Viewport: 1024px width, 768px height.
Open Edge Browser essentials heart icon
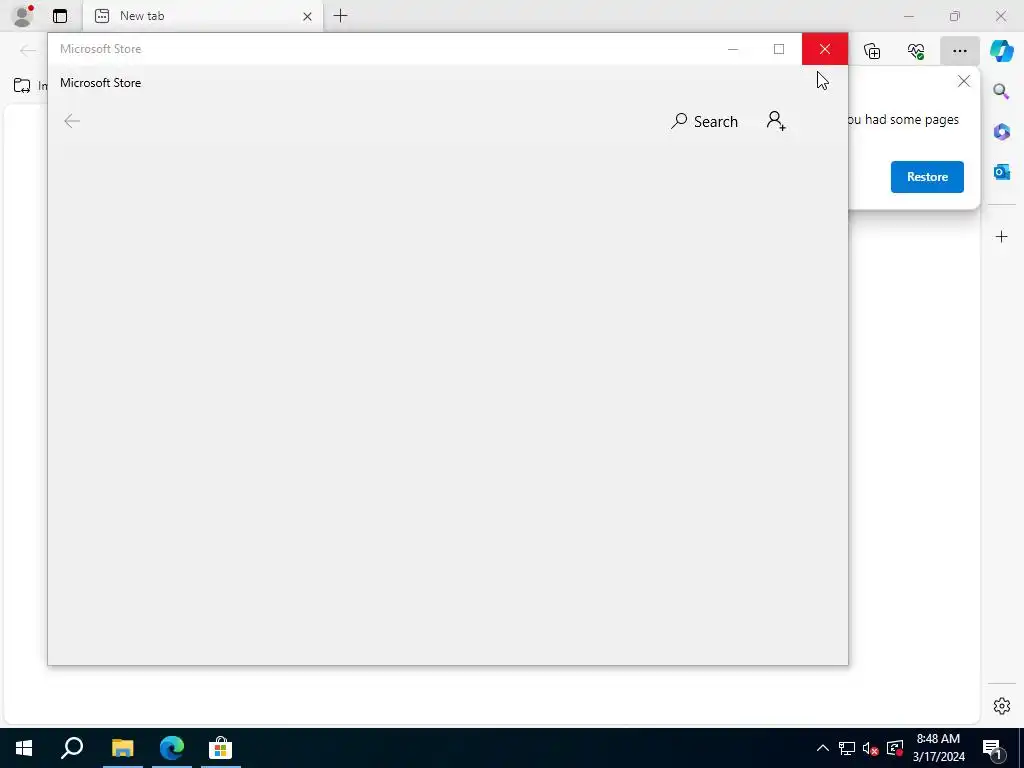tap(916, 51)
